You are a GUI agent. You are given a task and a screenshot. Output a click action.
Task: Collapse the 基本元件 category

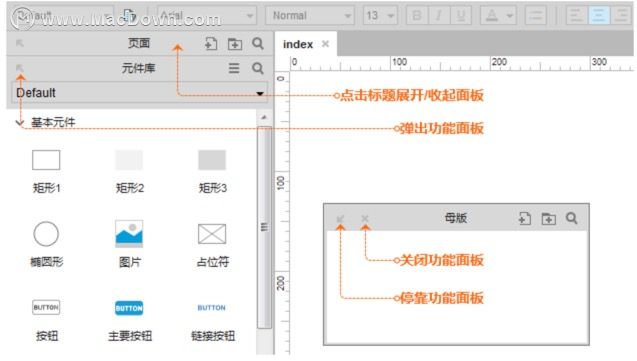(x=20, y=122)
